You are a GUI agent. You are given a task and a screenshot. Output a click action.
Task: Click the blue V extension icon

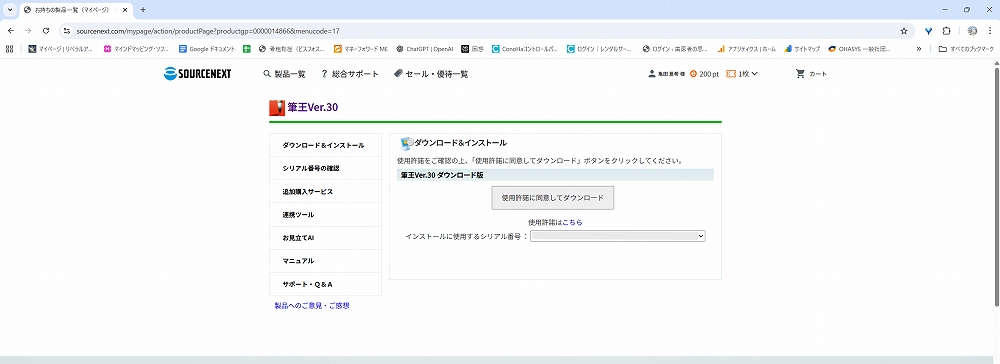point(929,31)
